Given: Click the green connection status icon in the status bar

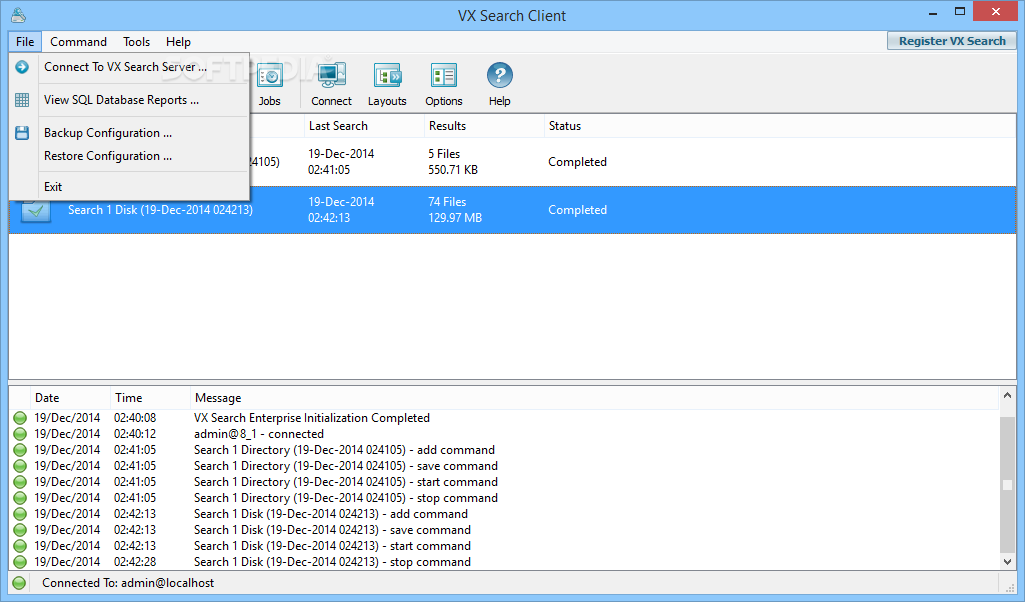Looking at the screenshot, I should pyautogui.click(x=20, y=583).
